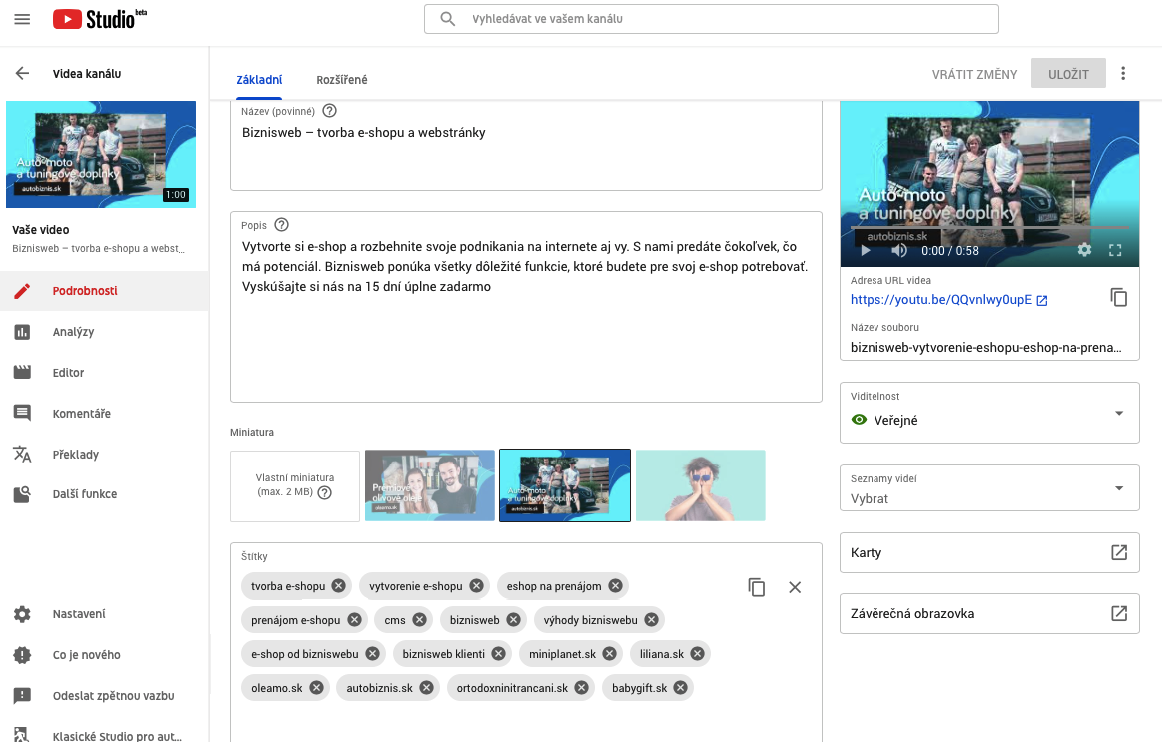This screenshot has width=1162, height=742.
Task: Copy all tags using the Štítky copy icon
Action: [x=757, y=587]
